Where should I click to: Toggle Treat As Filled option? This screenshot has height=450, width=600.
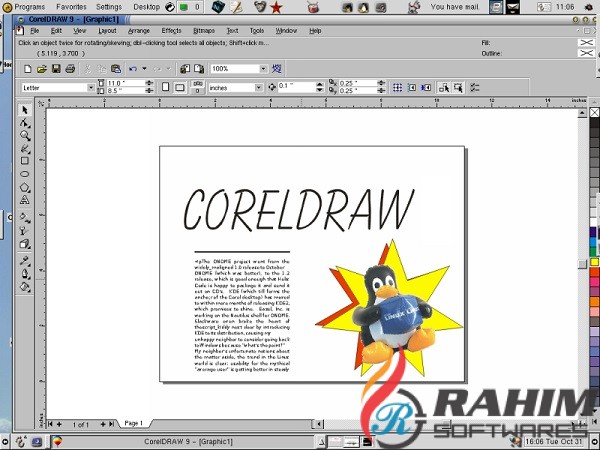click(x=458, y=88)
